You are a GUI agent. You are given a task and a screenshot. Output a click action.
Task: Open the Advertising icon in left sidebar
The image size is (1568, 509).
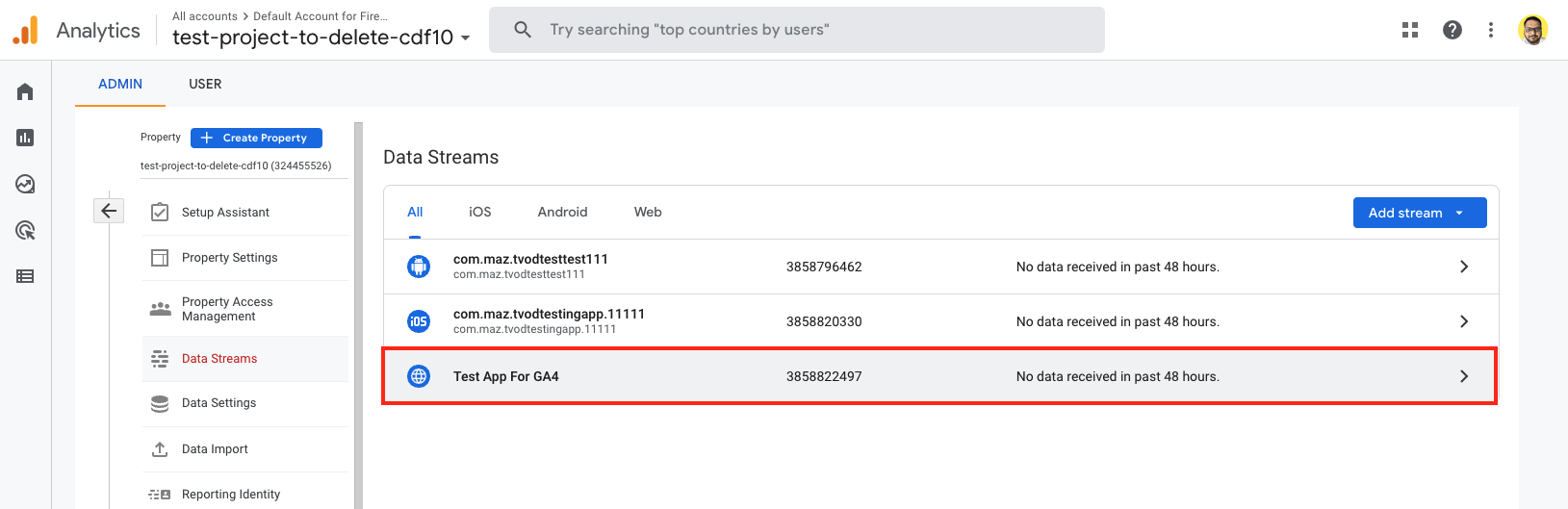tap(25, 230)
